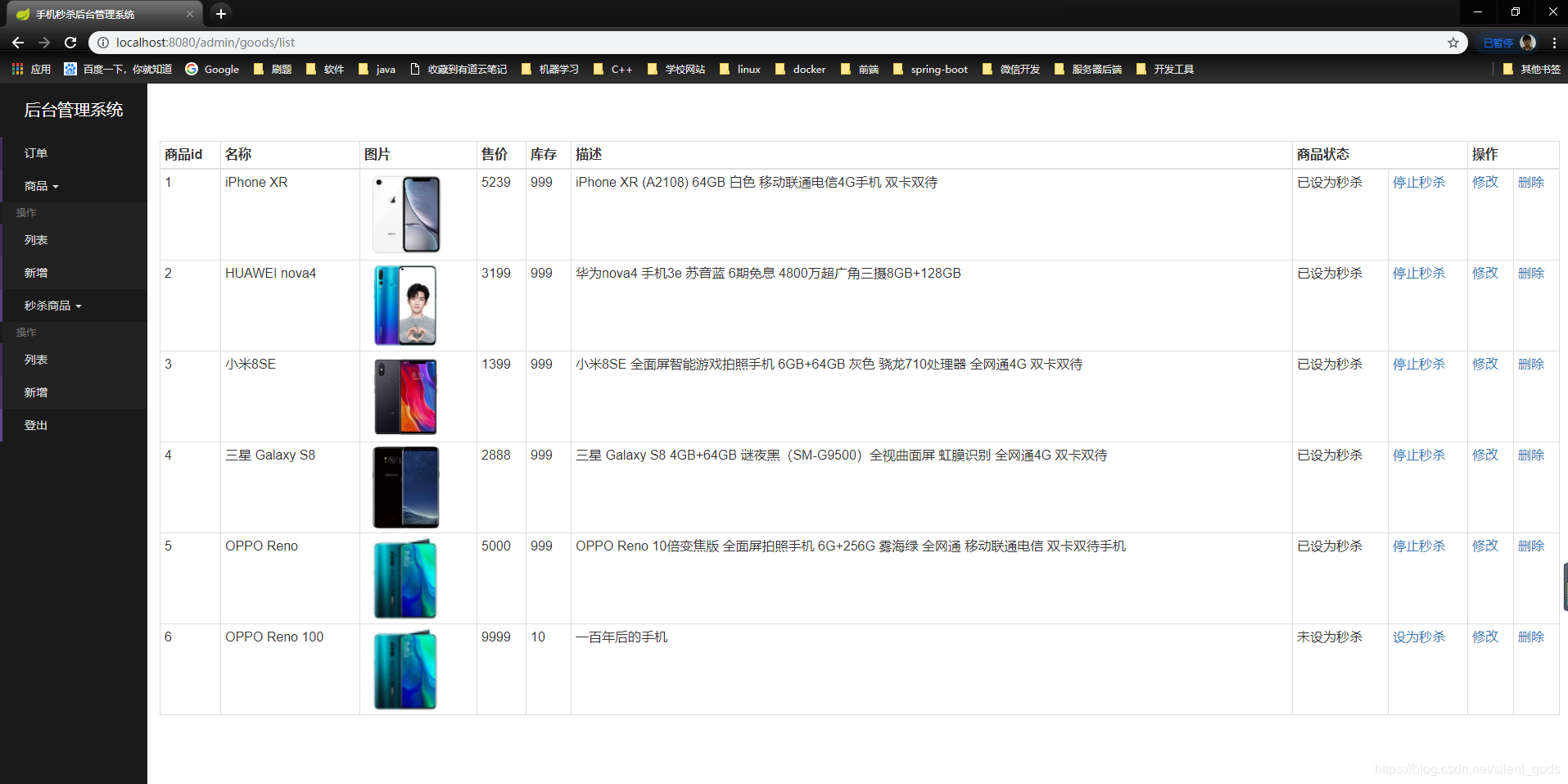Open 列表 under the 秒杀商品 menu
The width and height of the screenshot is (1568, 784).
pyautogui.click(x=74, y=360)
